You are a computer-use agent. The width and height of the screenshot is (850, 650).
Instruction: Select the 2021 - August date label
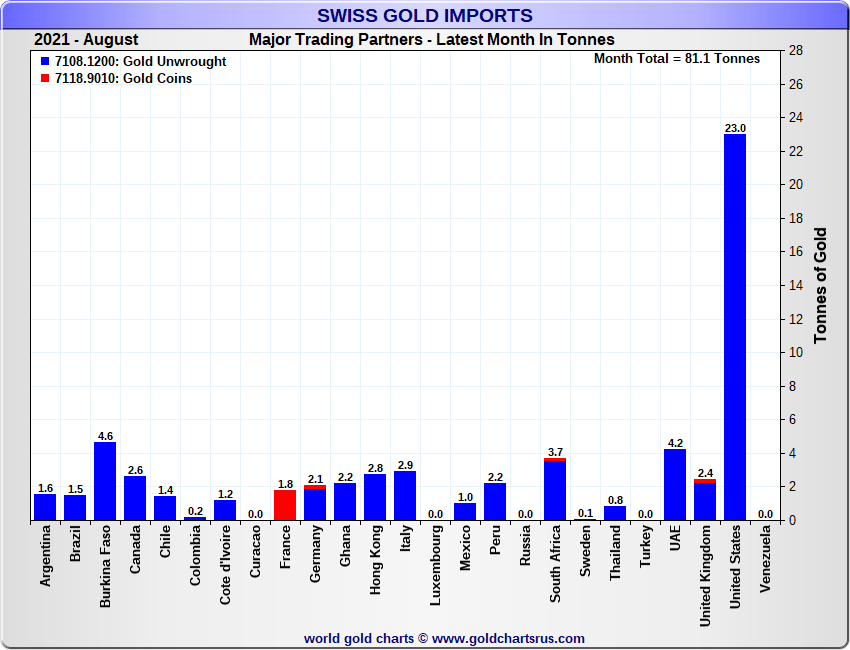[x=86, y=40]
